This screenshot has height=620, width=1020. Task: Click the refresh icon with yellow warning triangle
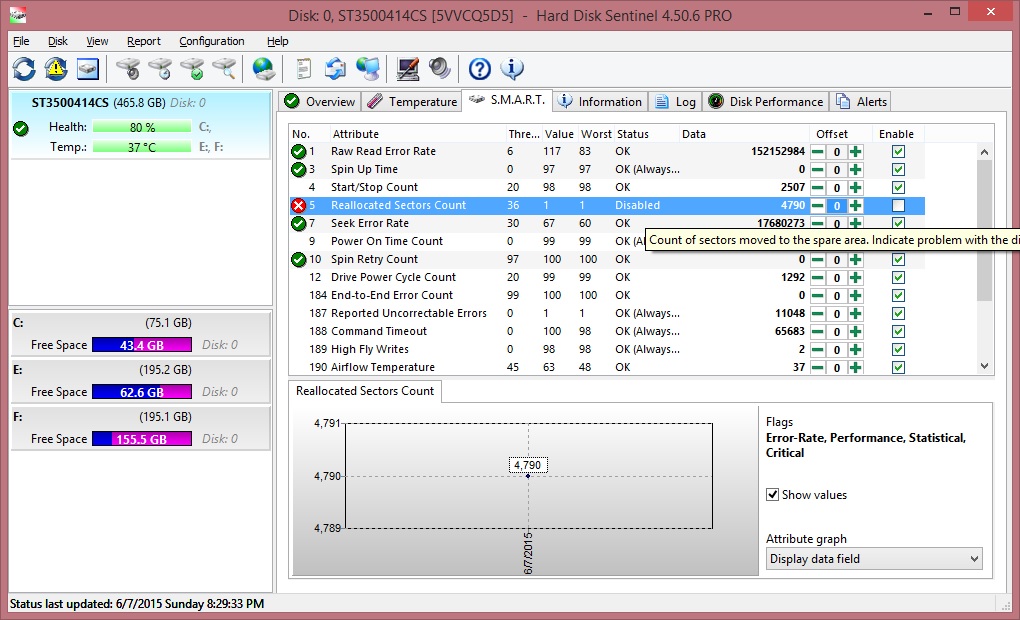click(56, 68)
